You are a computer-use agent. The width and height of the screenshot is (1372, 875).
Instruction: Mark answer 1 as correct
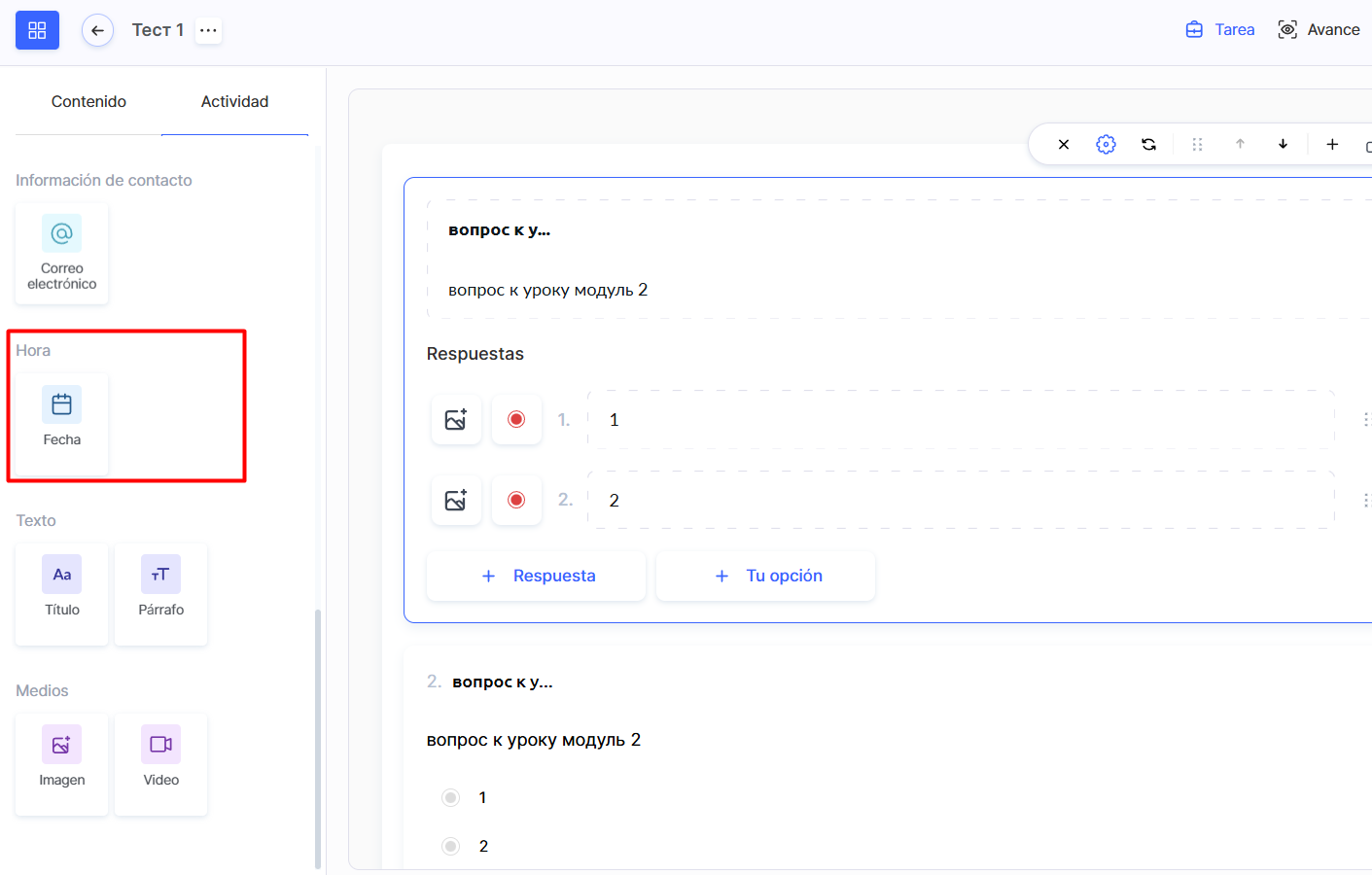click(516, 419)
